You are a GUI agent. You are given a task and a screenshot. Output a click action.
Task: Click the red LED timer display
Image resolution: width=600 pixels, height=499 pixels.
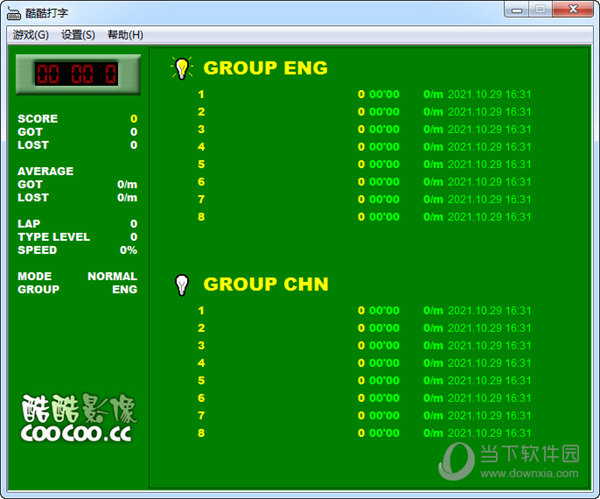[77, 73]
